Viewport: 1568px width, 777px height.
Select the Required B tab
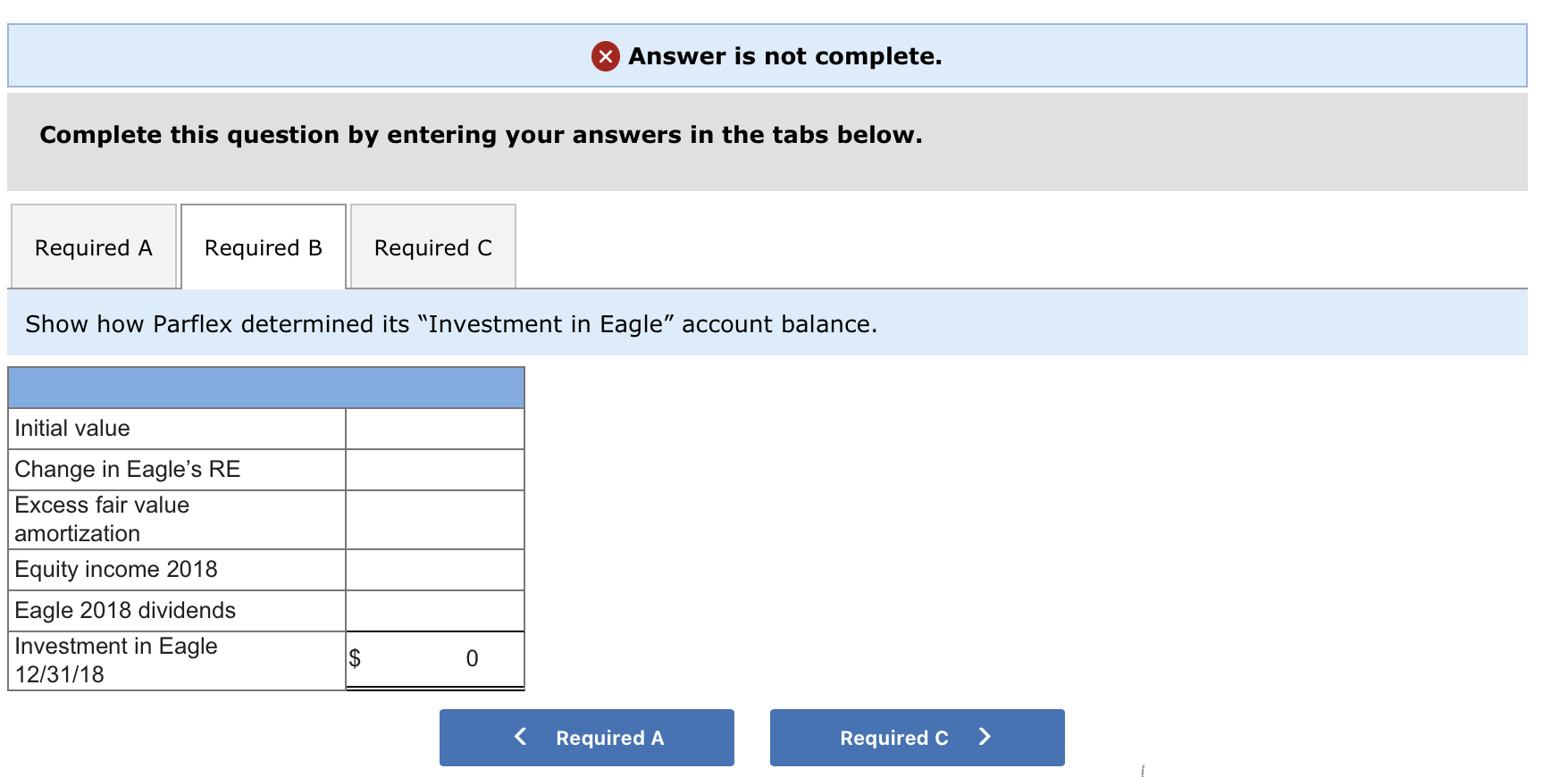(264, 246)
